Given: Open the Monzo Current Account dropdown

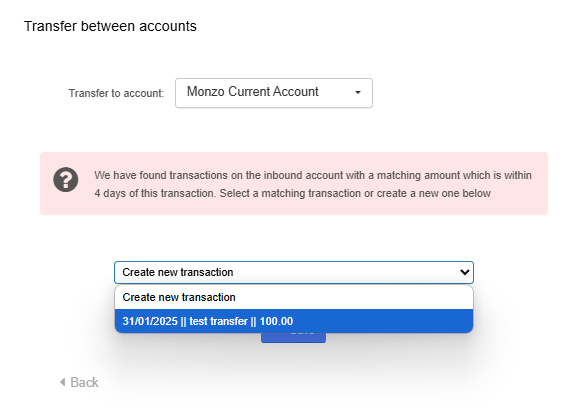Looking at the screenshot, I should coord(274,93).
